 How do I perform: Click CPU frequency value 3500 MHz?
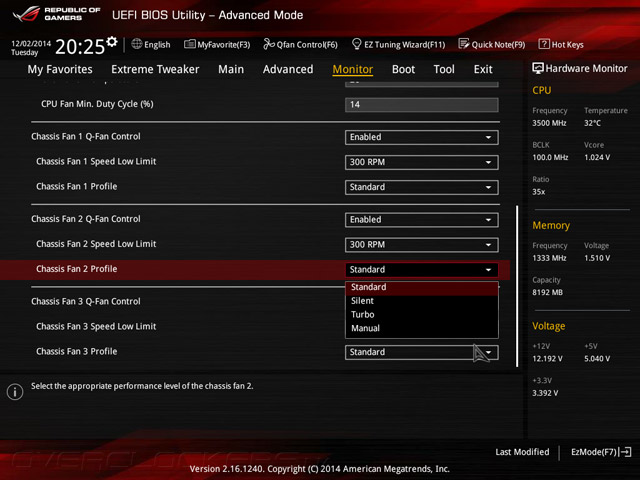pos(549,123)
